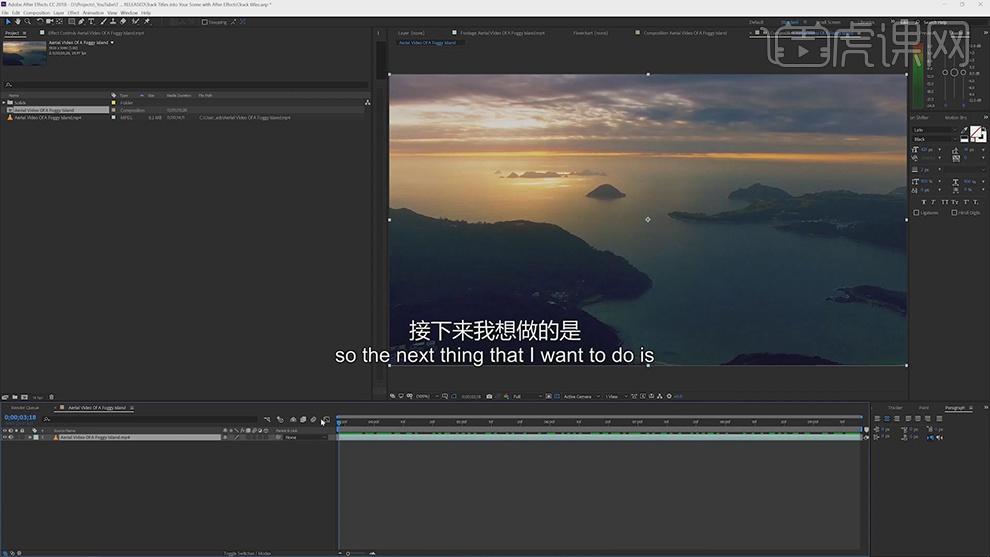This screenshot has width=990, height=557.
Task: Open the Active Camera view dropdown
Action: tap(579, 397)
